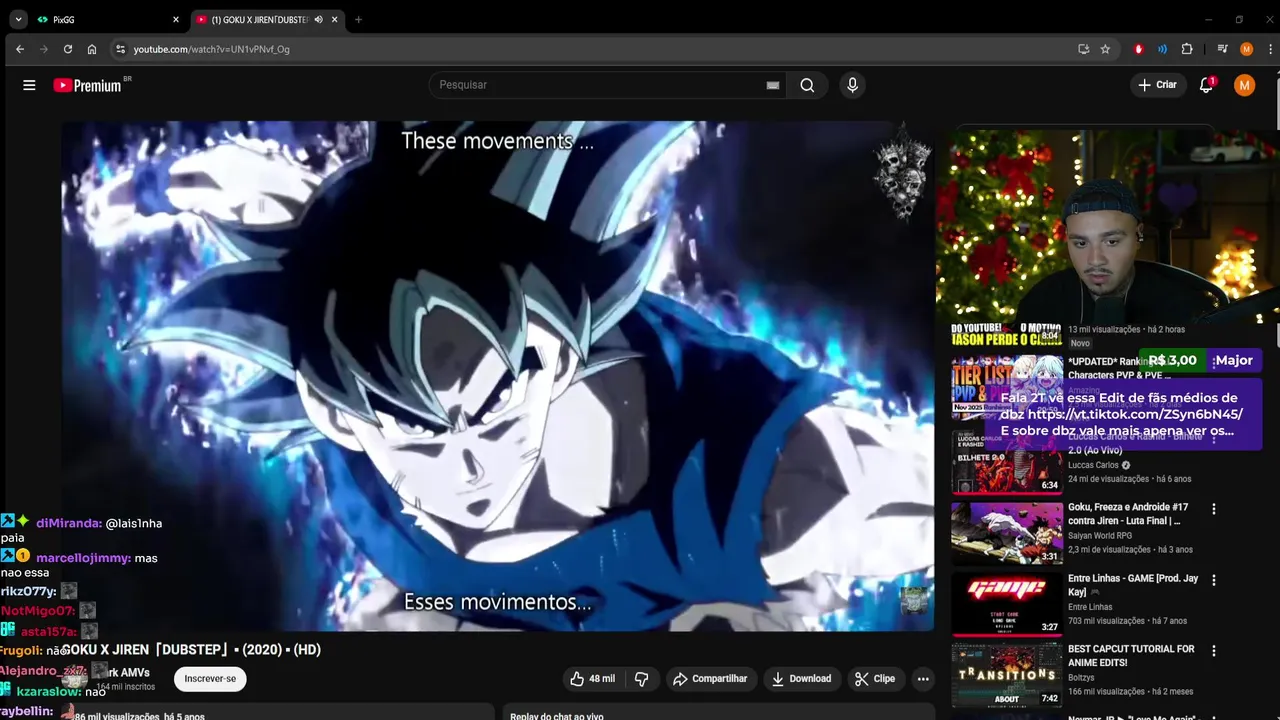
Task: Open Chrome profile avatar in toolbar
Action: coord(1246,49)
